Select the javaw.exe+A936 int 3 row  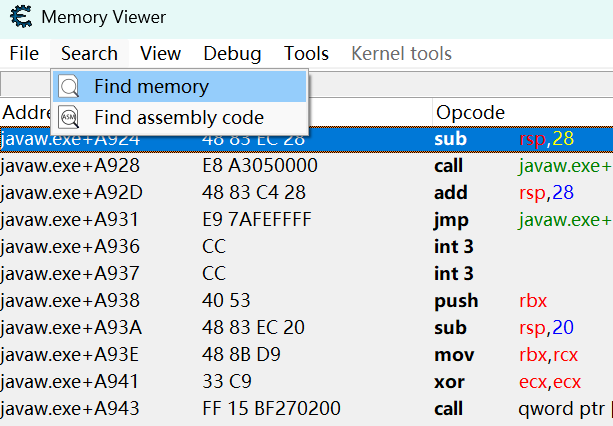pyautogui.click(x=300, y=247)
